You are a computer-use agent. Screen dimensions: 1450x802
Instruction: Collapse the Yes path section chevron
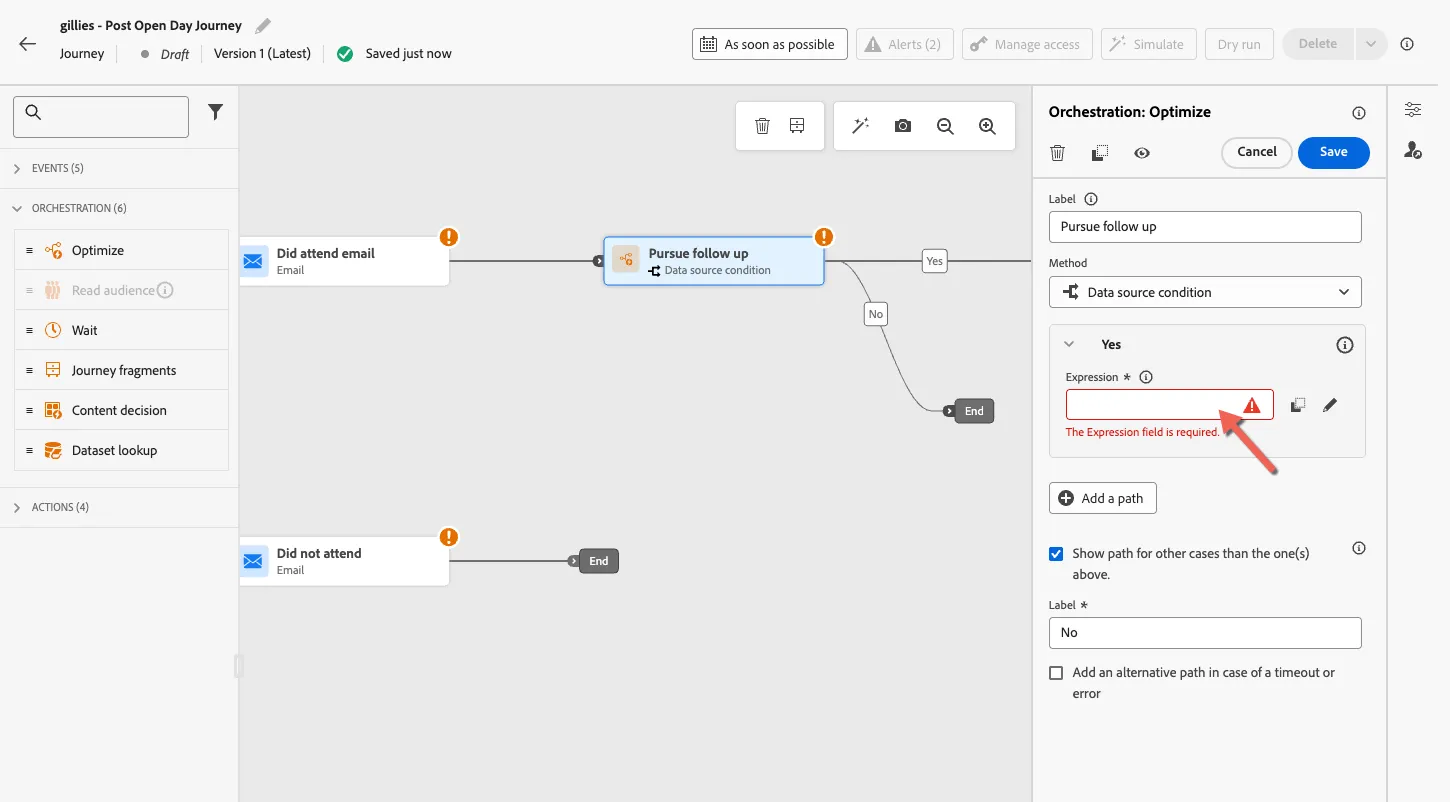tap(1069, 344)
